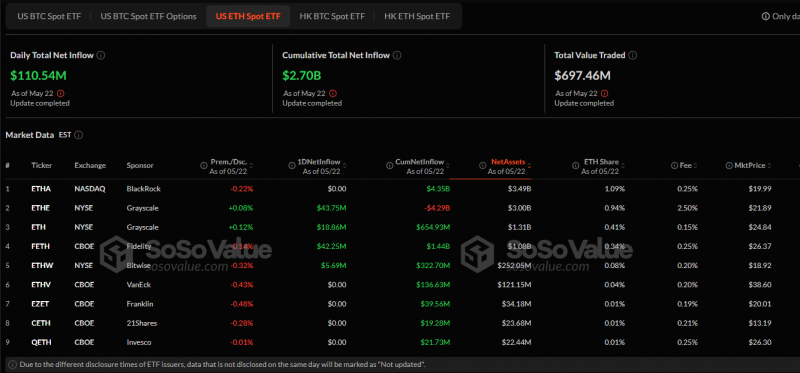Sort table by CumNetInflow column arrows
The width and height of the screenshot is (800, 373).
tap(447, 165)
